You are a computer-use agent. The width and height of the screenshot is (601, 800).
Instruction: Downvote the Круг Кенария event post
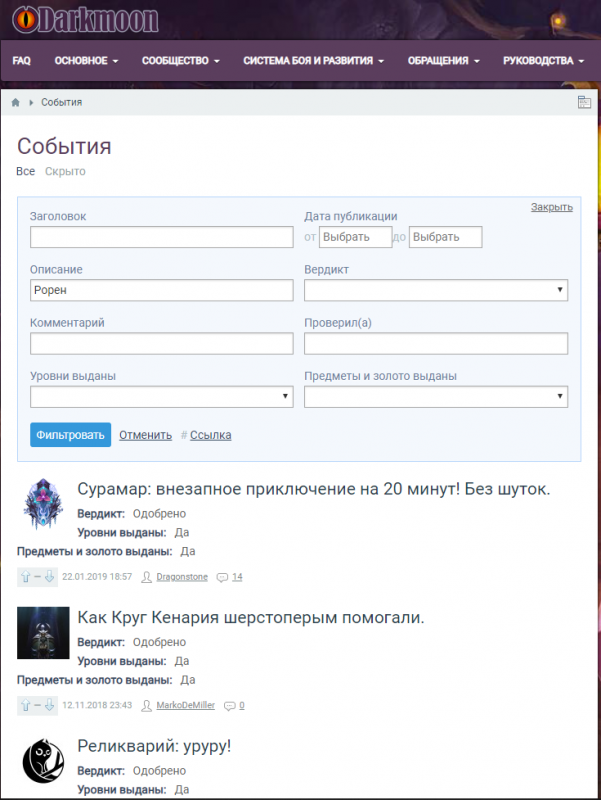tap(49, 706)
